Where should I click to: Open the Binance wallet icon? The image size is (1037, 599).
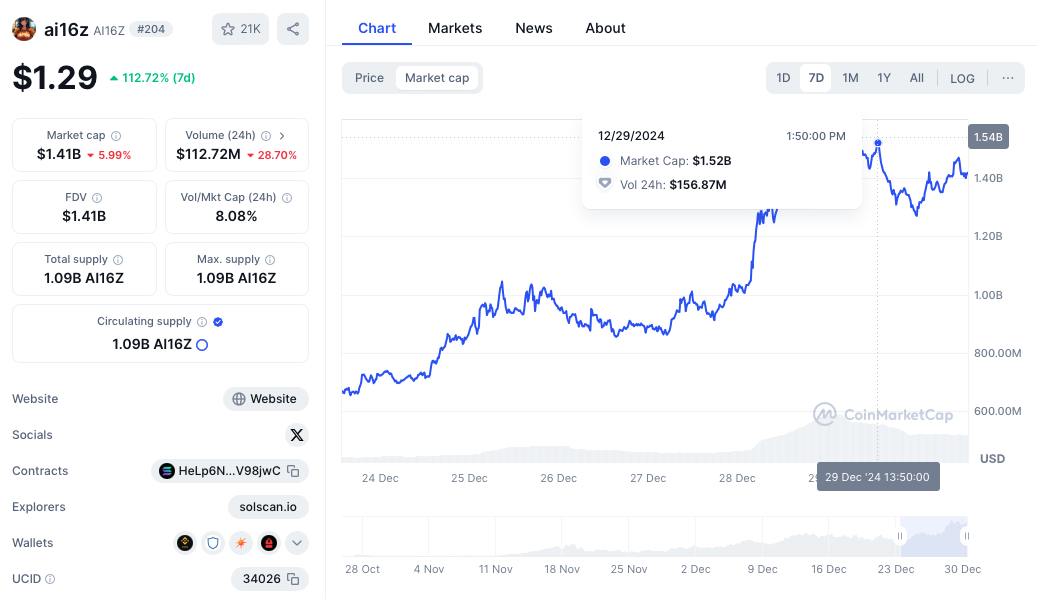pyautogui.click(x=185, y=543)
